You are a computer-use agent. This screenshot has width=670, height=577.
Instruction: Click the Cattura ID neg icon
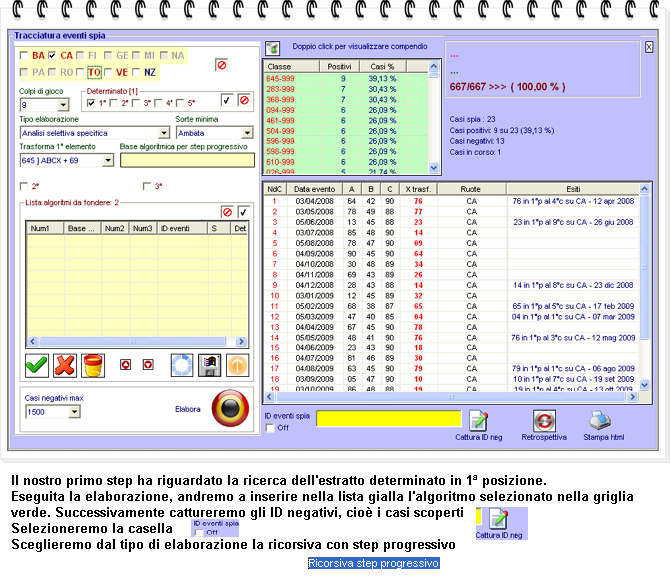pyautogui.click(x=478, y=422)
